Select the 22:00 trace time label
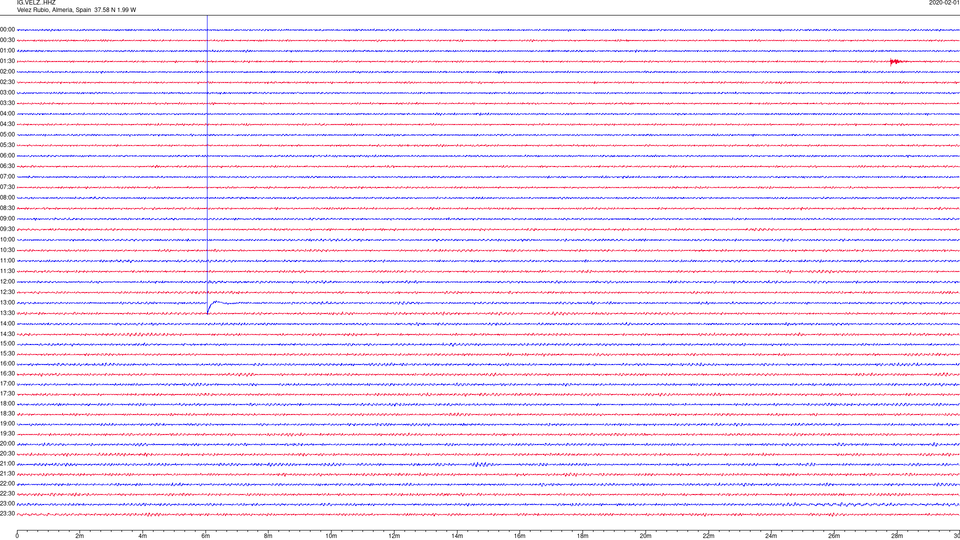The image size is (960, 540). point(7,484)
